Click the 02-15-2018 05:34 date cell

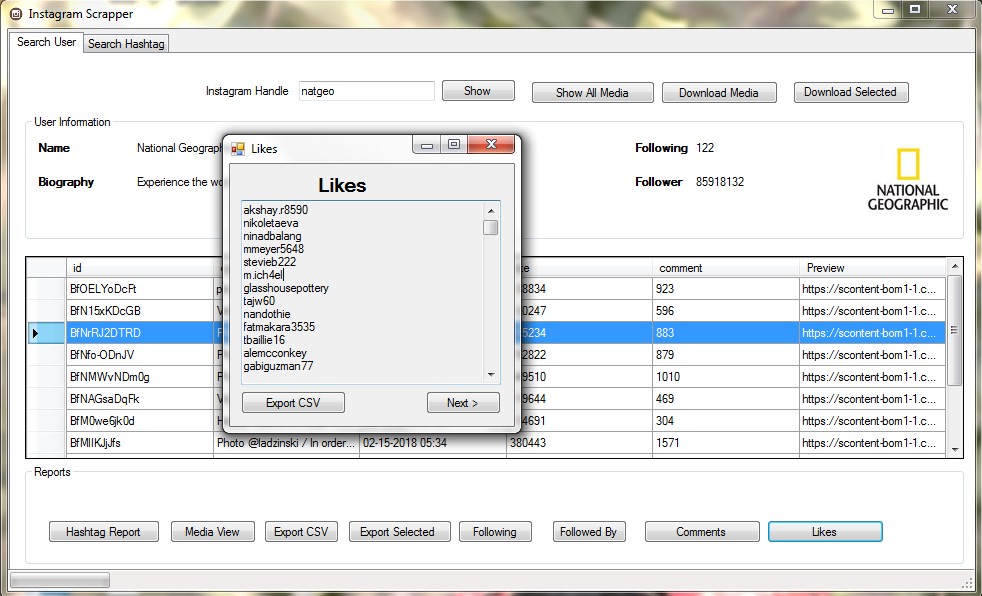tap(433, 443)
